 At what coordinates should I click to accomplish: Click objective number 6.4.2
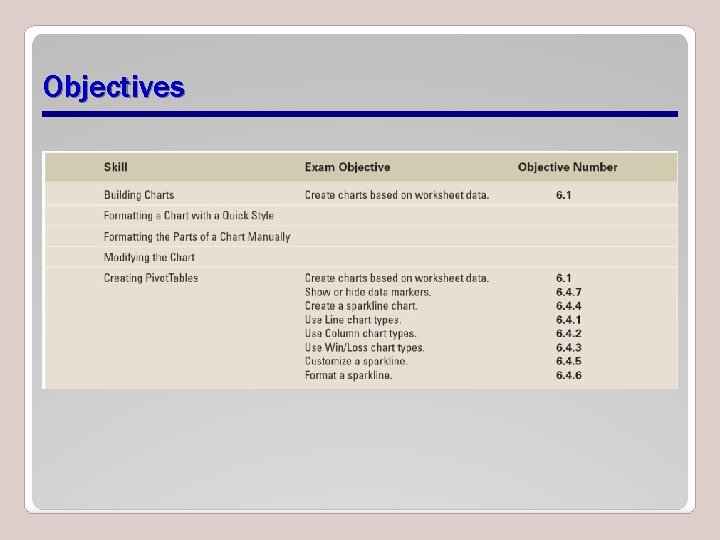[568, 333]
